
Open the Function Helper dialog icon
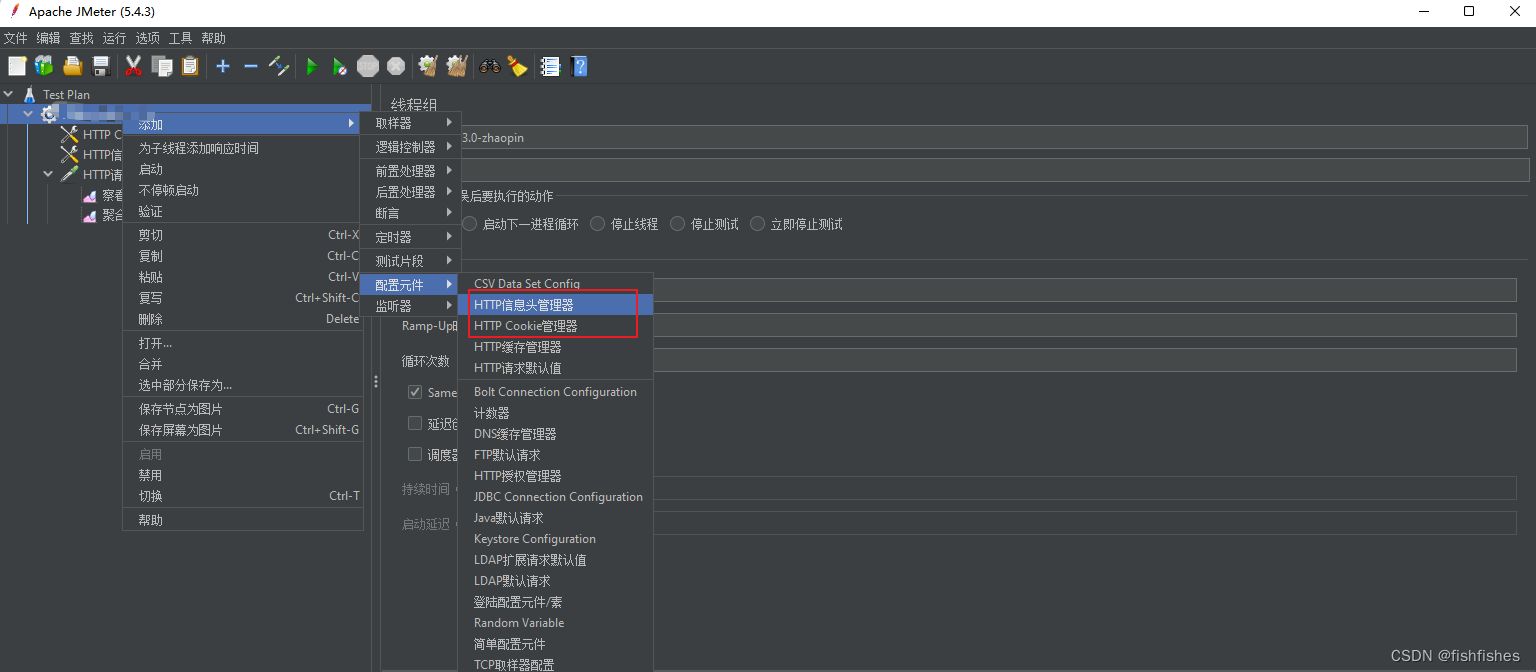click(550, 66)
